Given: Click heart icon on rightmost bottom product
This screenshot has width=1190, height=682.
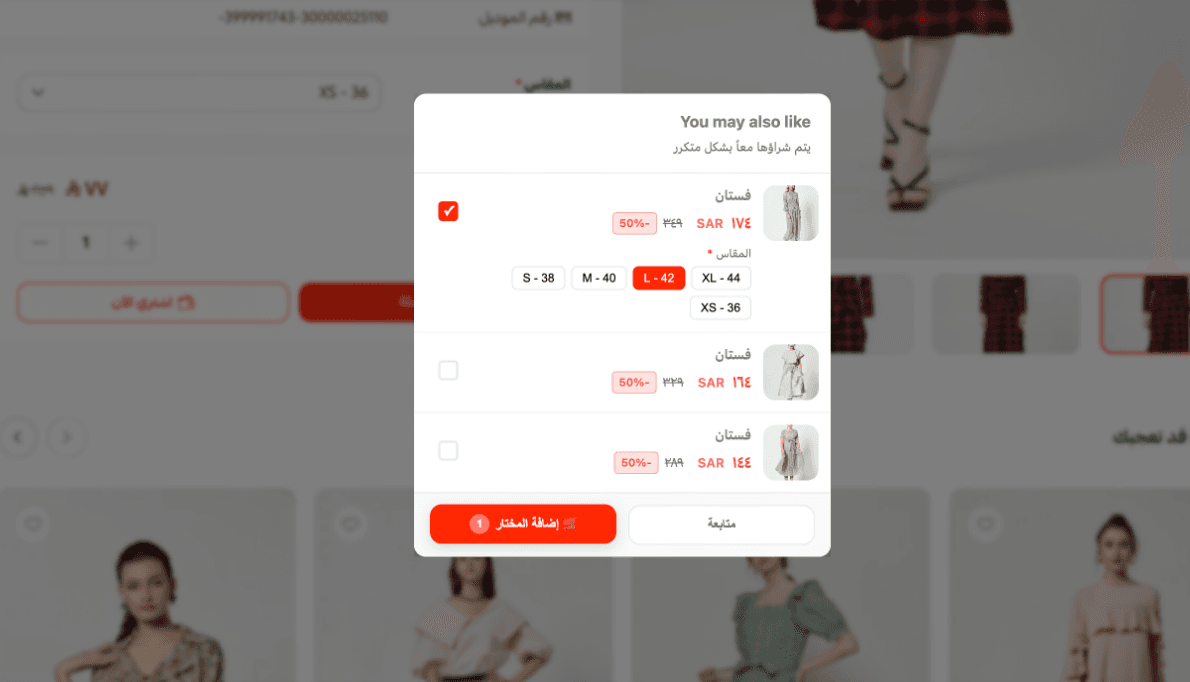Looking at the screenshot, I should [985, 524].
